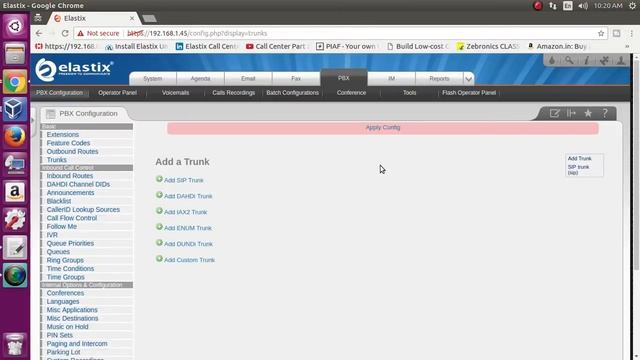Image resolution: width=640 pixels, height=360 pixels.
Task: Click Add SIP Trunk link
Action: point(184,180)
